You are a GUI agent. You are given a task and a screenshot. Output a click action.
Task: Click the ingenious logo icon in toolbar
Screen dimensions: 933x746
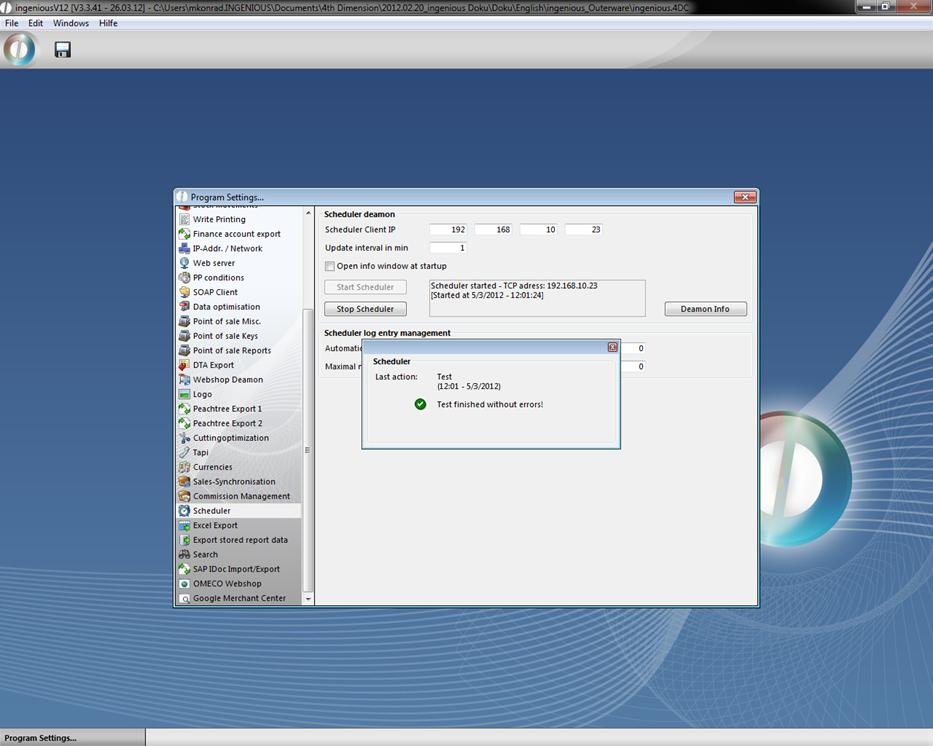[x=19, y=50]
